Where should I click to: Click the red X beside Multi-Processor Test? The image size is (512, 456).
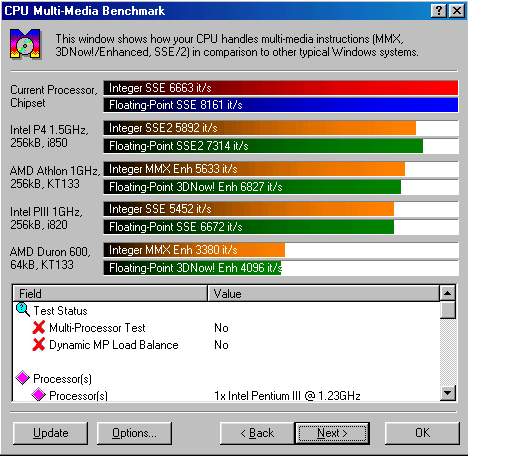pos(39,327)
